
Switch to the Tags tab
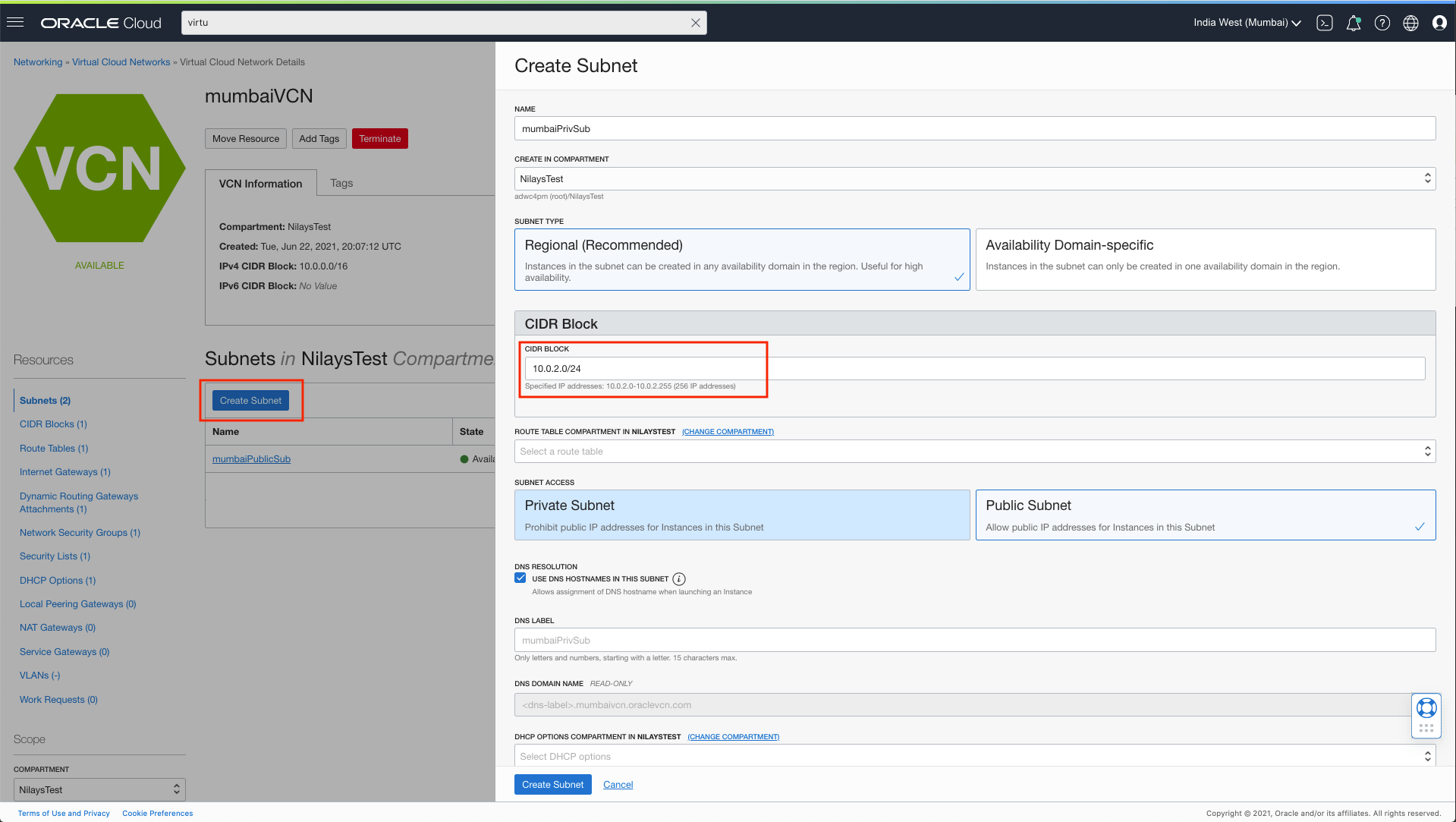341,182
